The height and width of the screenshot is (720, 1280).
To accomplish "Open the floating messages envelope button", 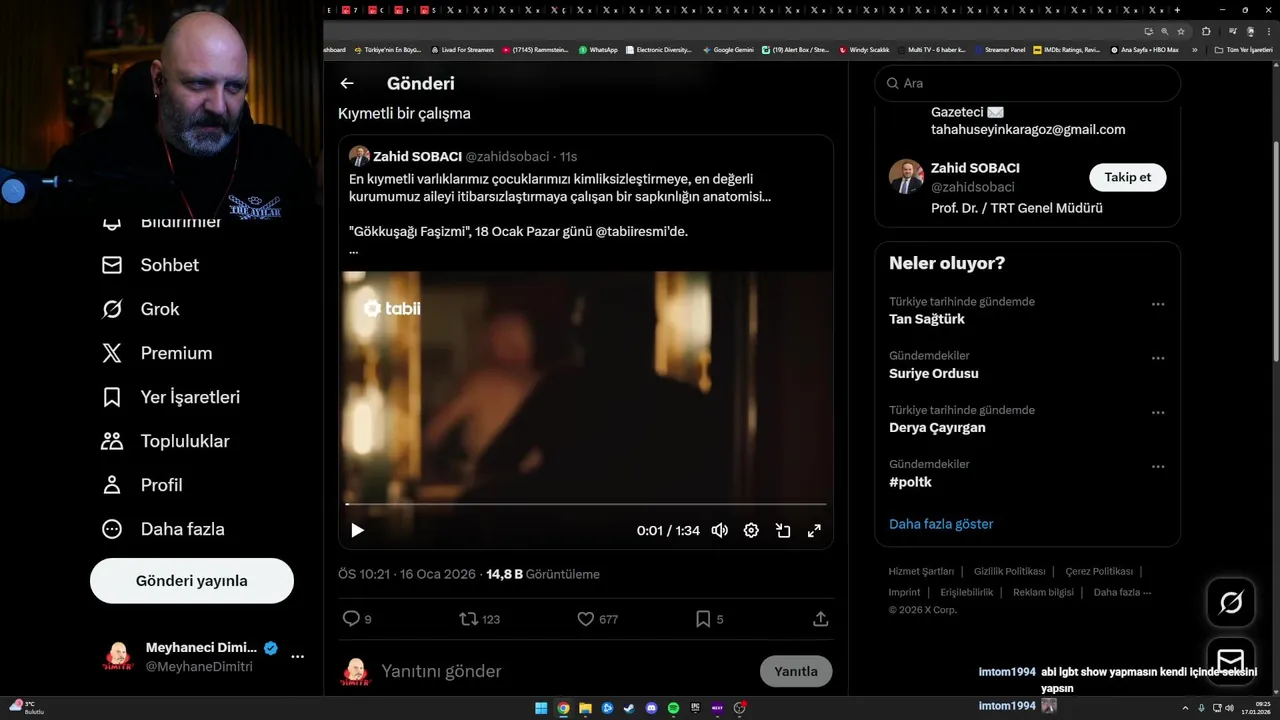I will pyautogui.click(x=1231, y=661).
